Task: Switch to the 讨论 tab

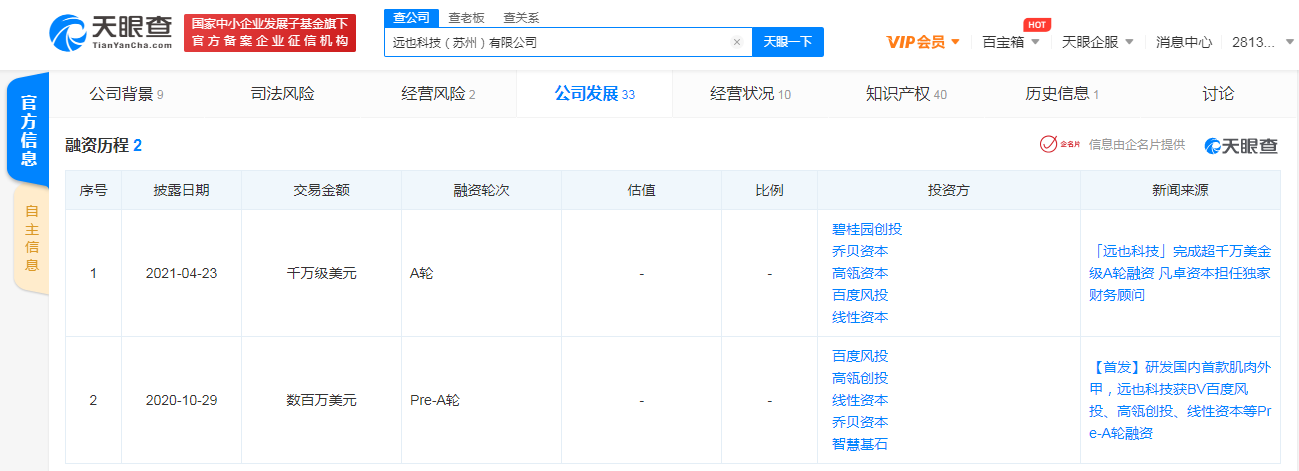Action: (x=1218, y=94)
